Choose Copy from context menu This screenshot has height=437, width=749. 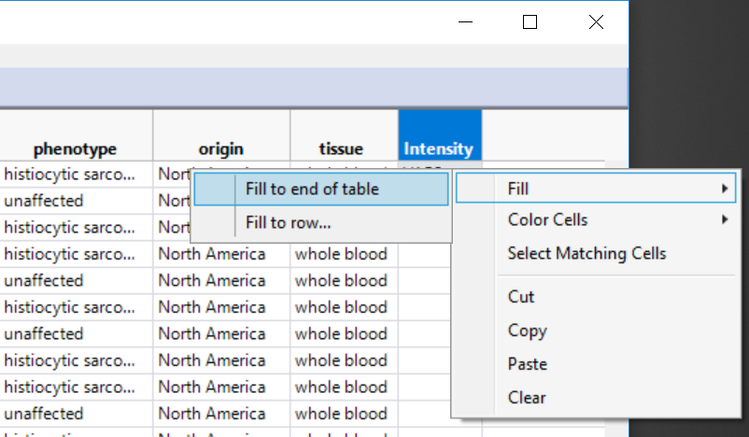pos(527,330)
